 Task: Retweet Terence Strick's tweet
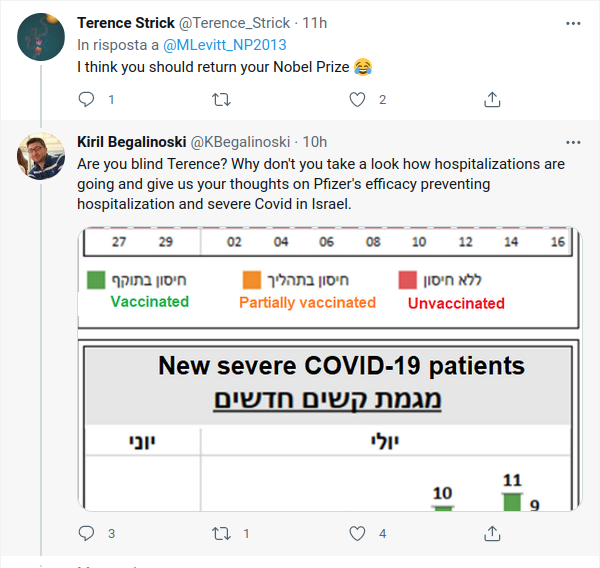(222, 99)
